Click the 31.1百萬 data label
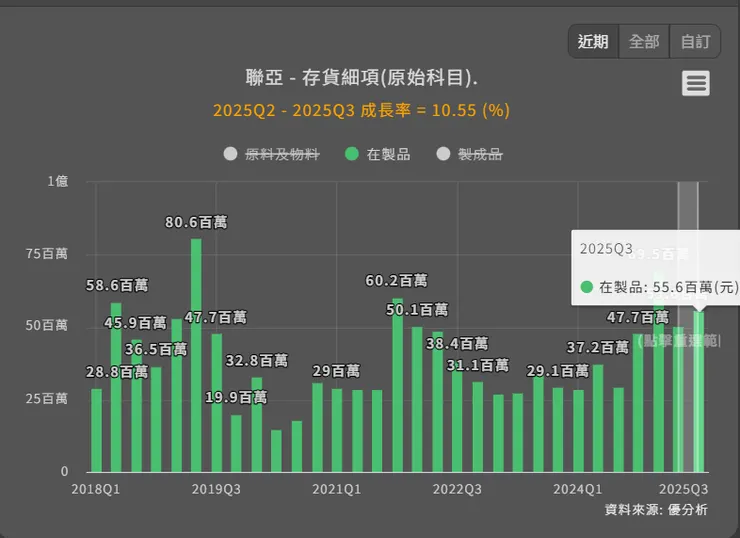Image resolution: width=740 pixels, height=538 pixels. click(478, 365)
